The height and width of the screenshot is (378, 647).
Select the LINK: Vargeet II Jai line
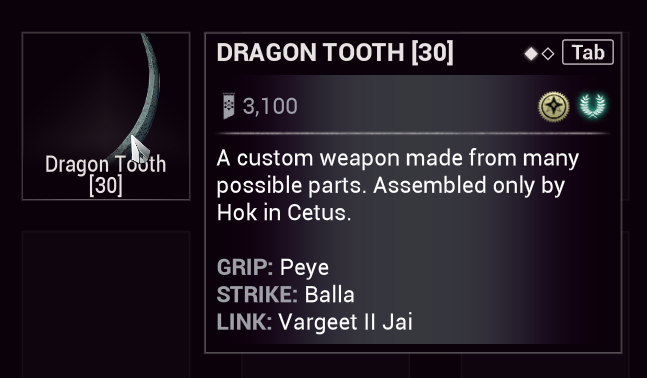[x=314, y=322]
